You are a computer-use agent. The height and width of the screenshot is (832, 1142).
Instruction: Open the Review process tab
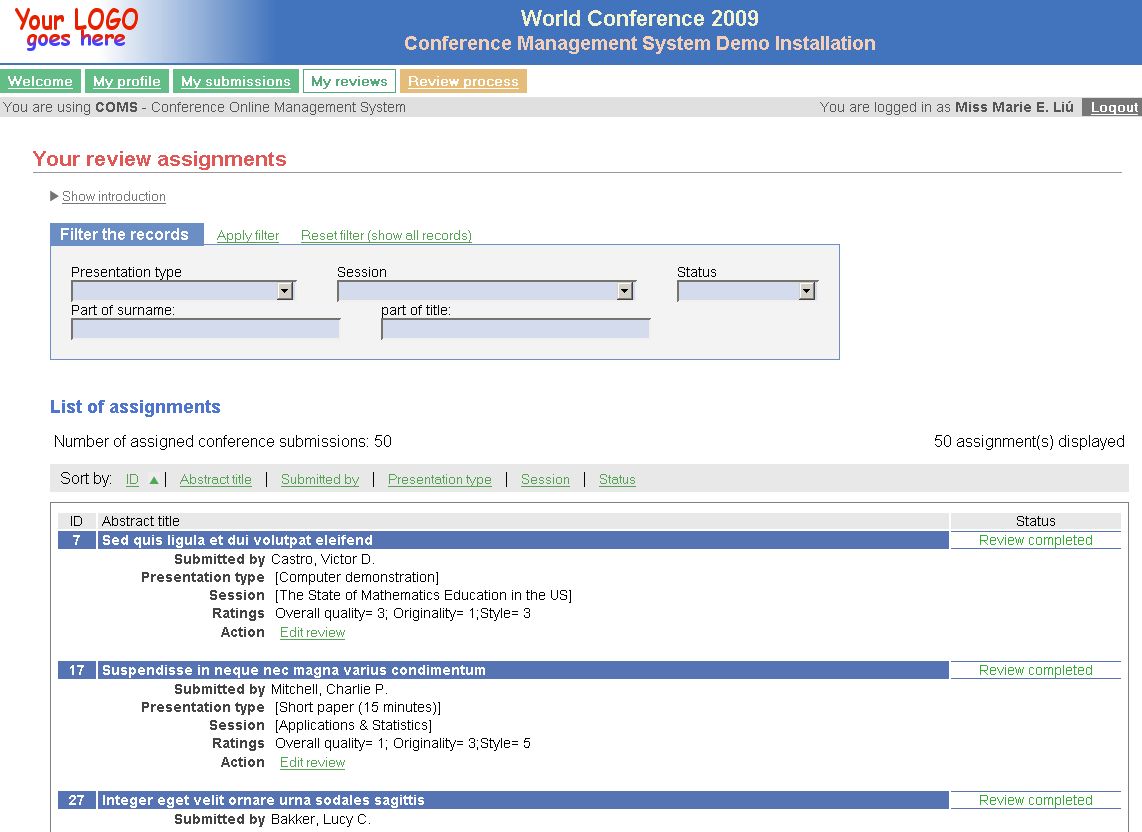tap(463, 81)
